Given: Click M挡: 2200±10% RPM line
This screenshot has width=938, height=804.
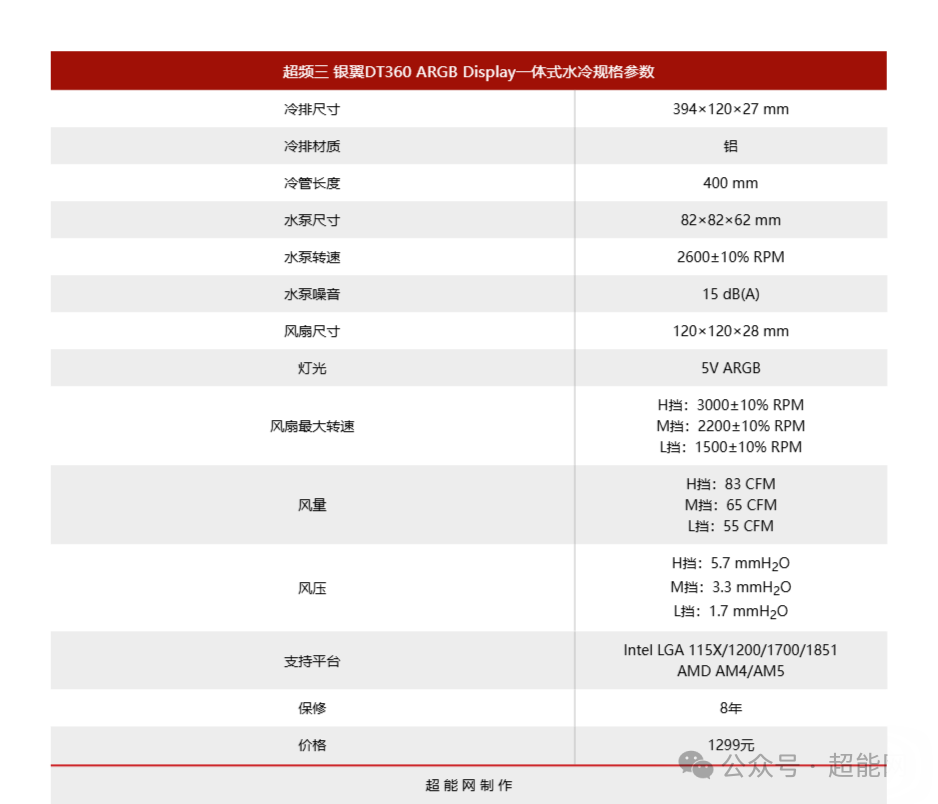Looking at the screenshot, I should (730, 426).
